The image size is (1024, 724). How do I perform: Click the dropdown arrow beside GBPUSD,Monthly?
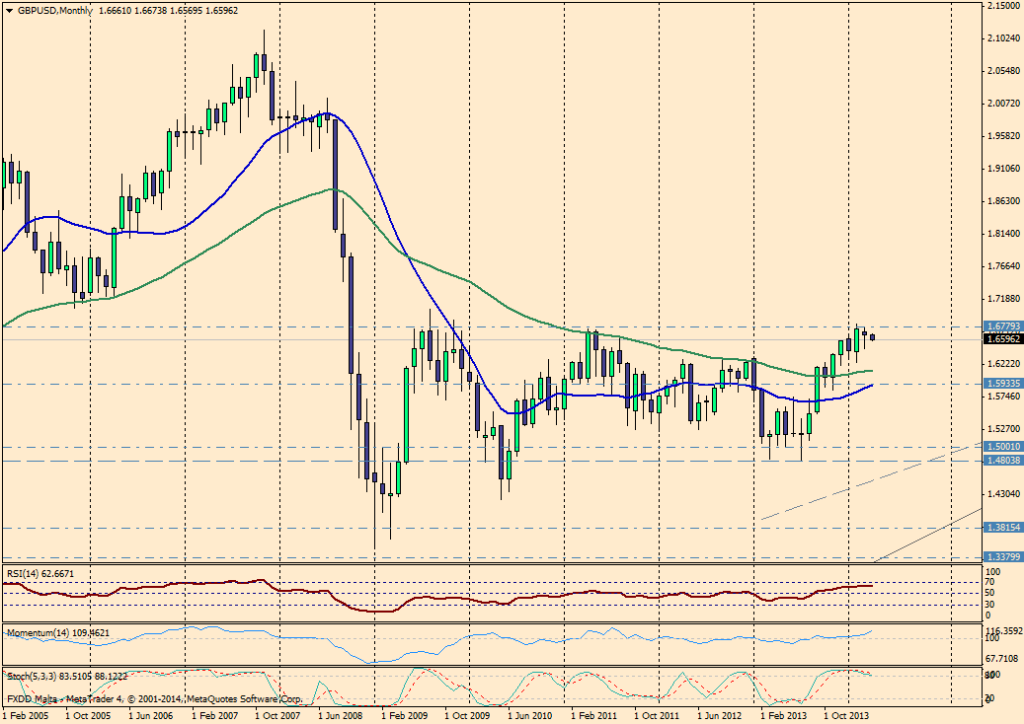pyautogui.click(x=8, y=10)
